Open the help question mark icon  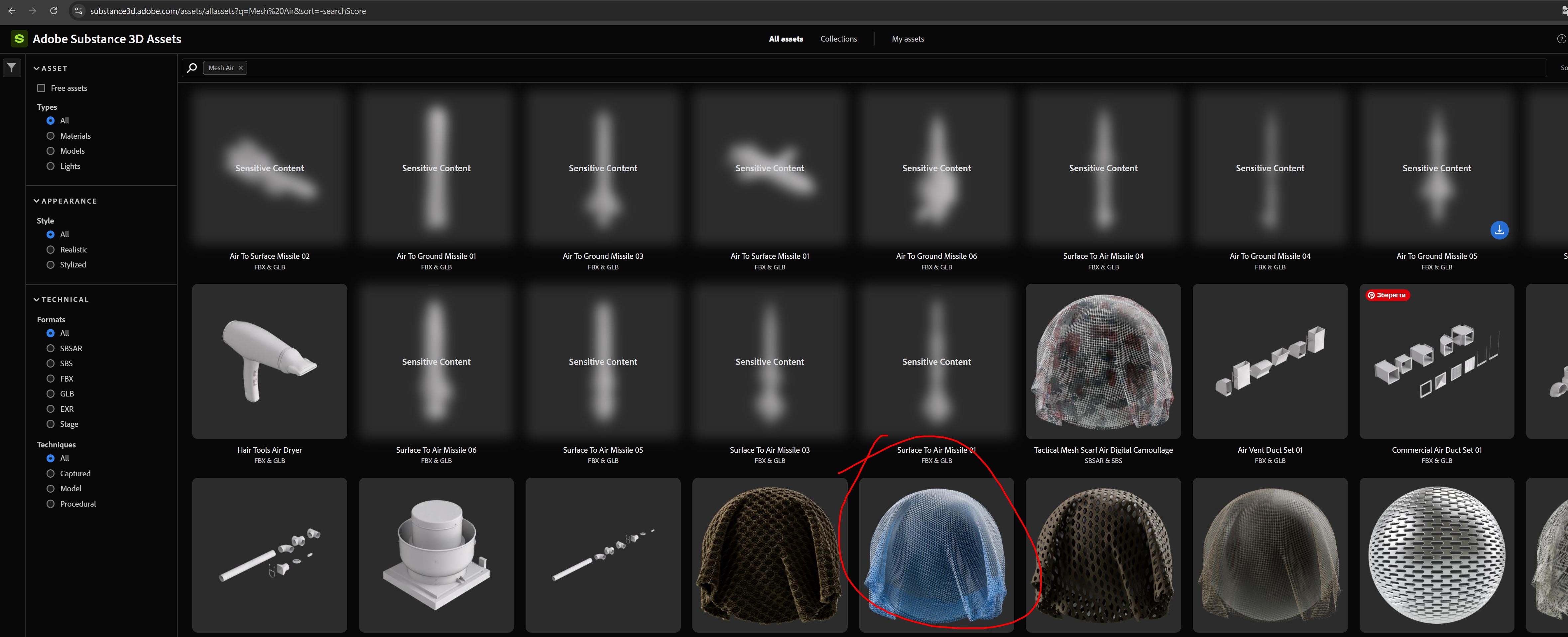coord(1561,39)
